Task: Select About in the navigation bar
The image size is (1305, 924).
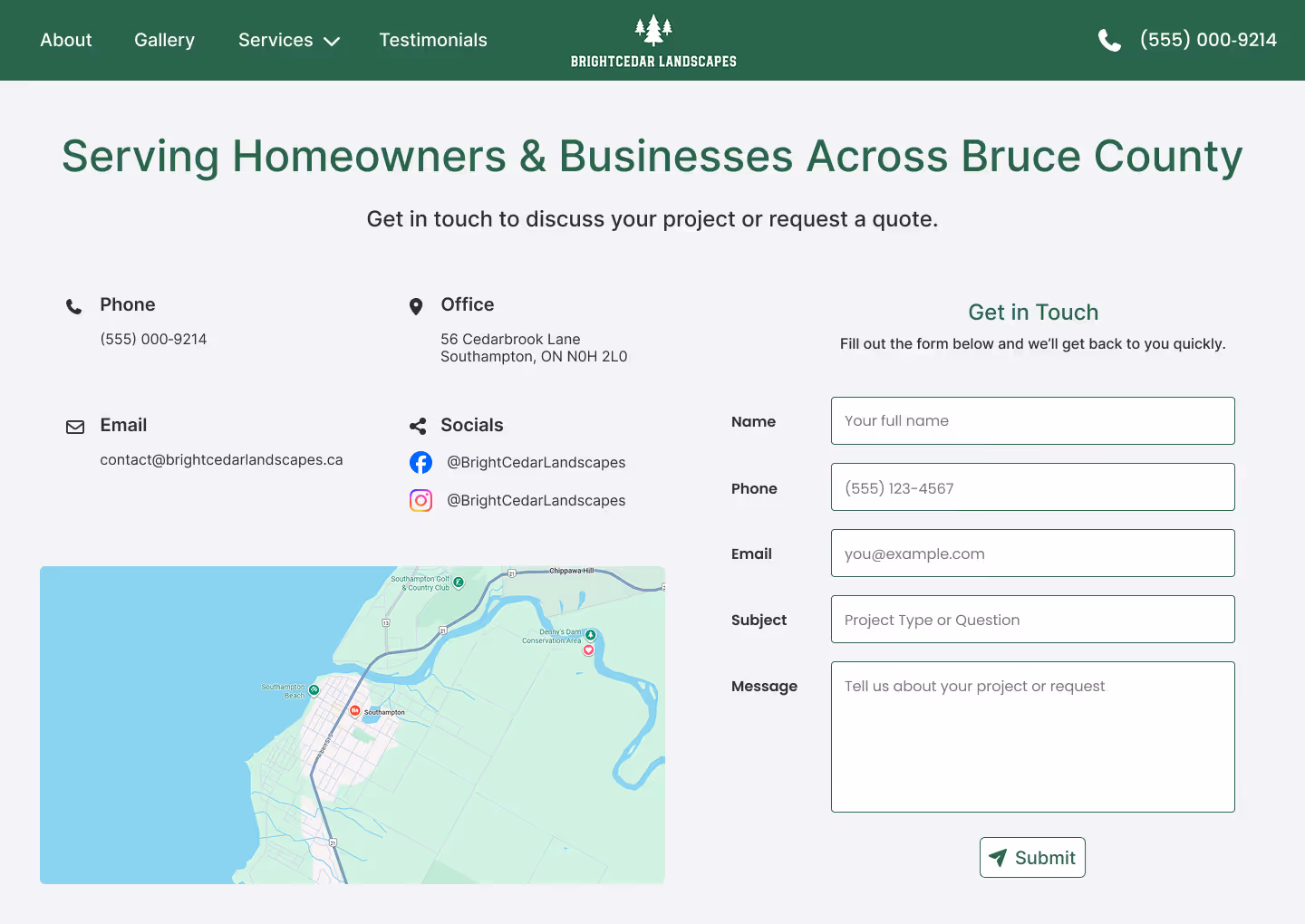Action: [65, 40]
